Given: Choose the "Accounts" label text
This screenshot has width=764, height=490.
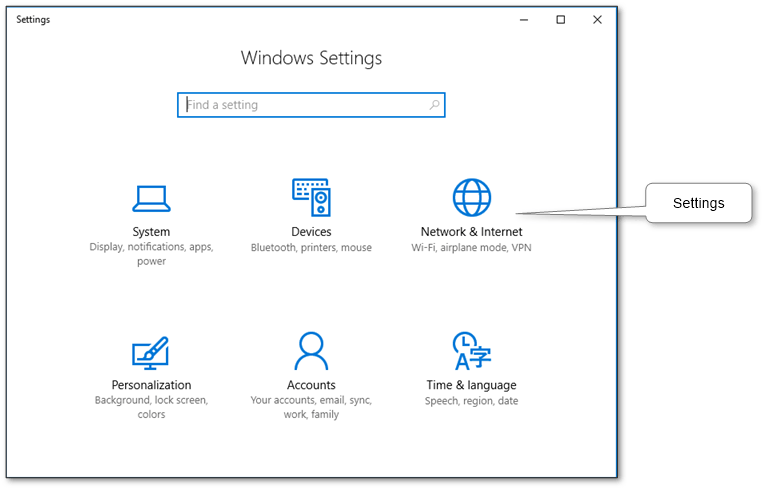Looking at the screenshot, I should tap(311, 385).
